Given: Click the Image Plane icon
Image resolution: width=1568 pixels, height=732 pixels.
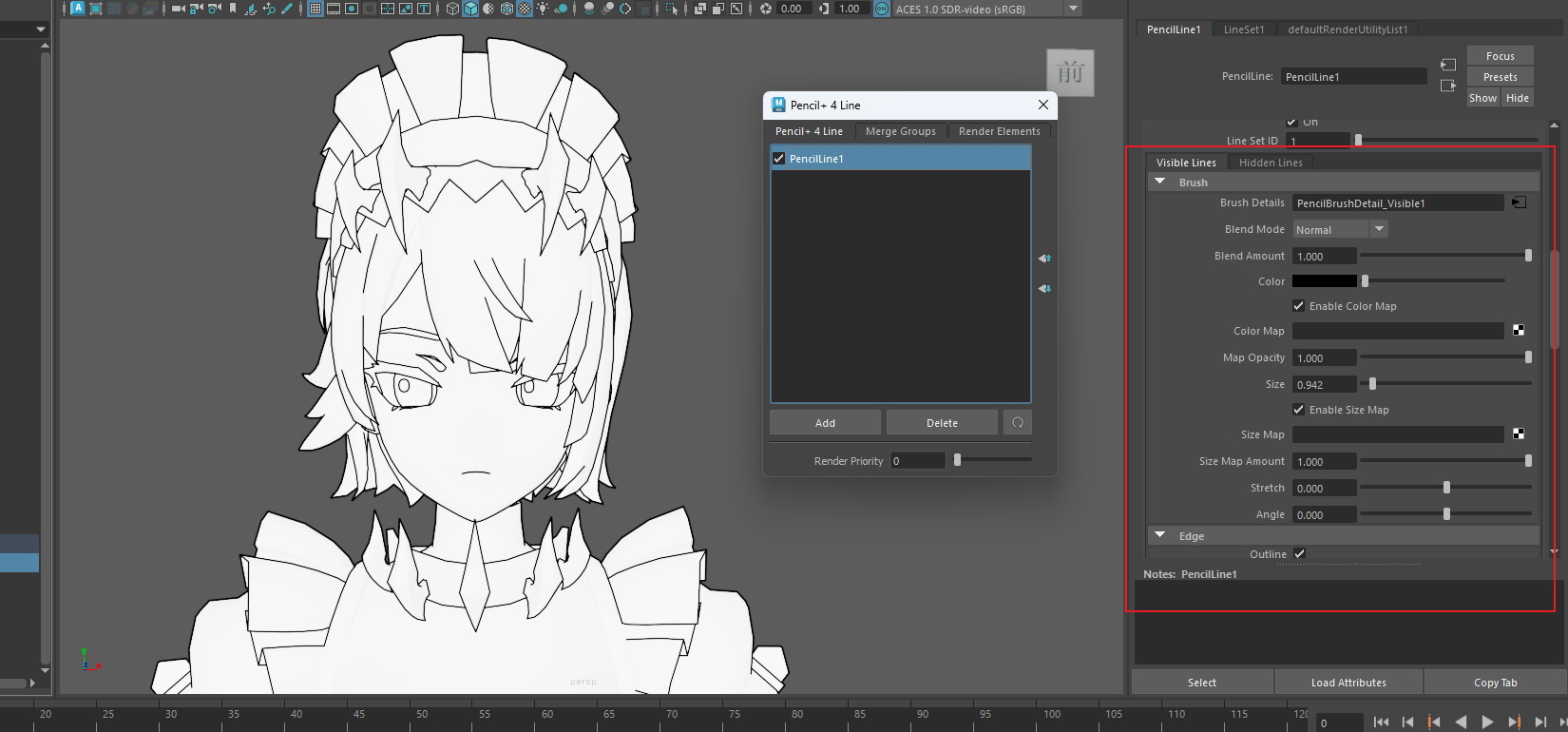Looking at the screenshot, I should (x=249, y=9).
